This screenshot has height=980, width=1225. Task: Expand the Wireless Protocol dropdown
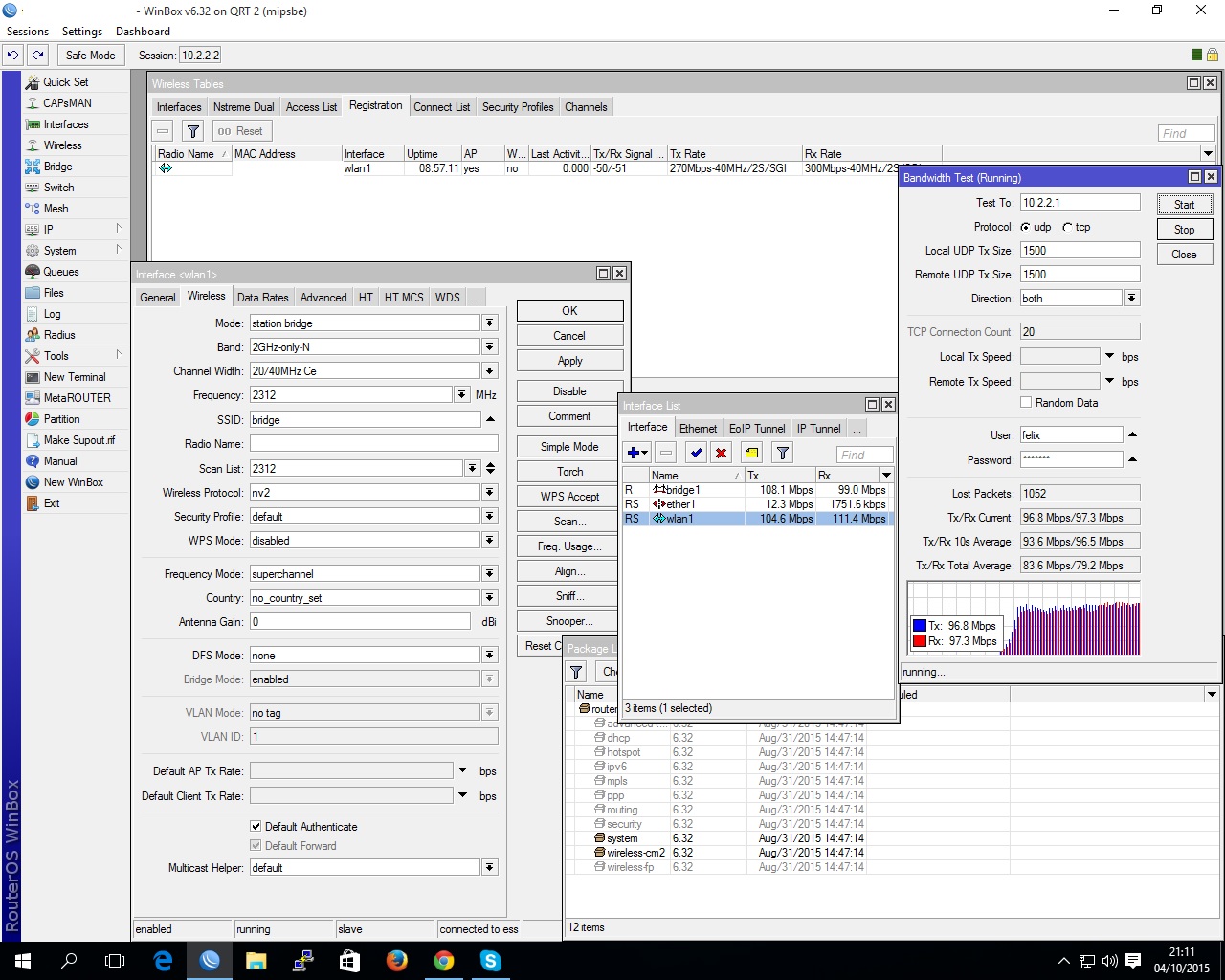489,492
